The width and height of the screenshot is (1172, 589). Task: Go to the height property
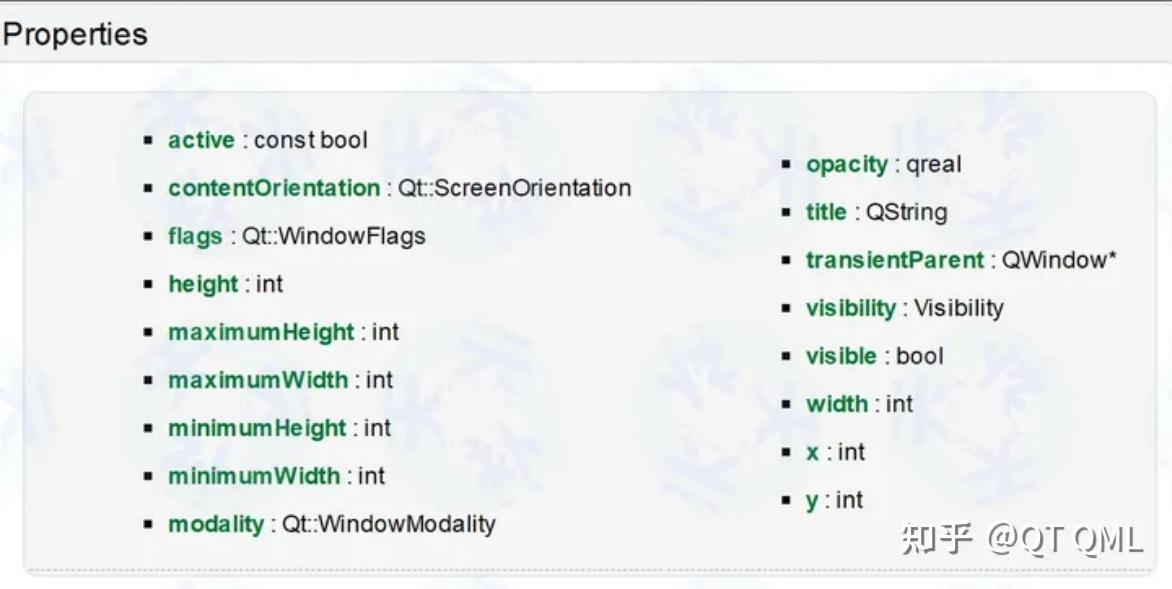pyautogui.click(x=203, y=284)
